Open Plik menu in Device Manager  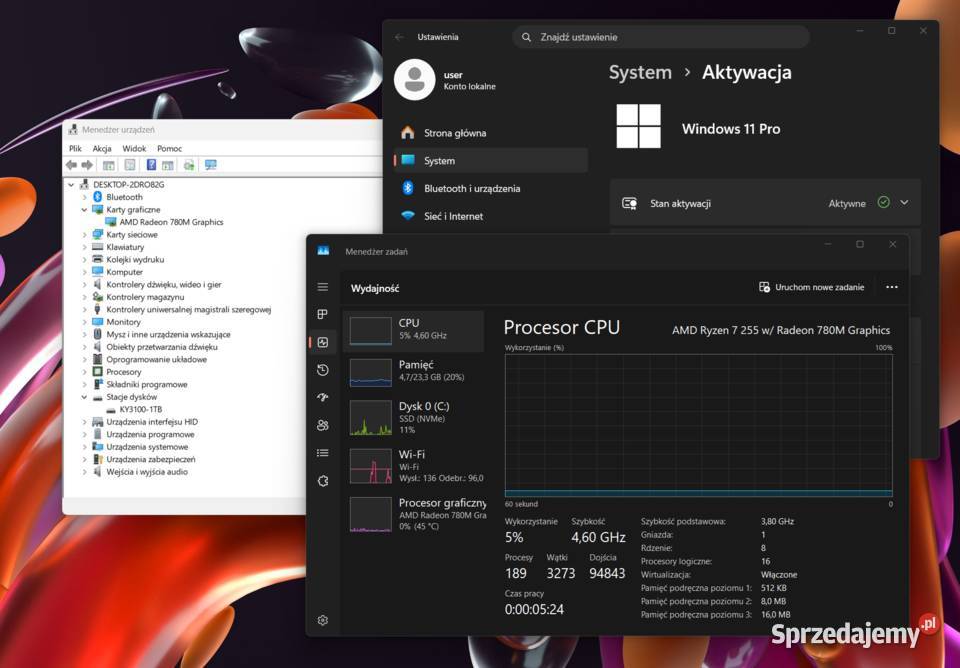pyautogui.click(x=75, y=148)
